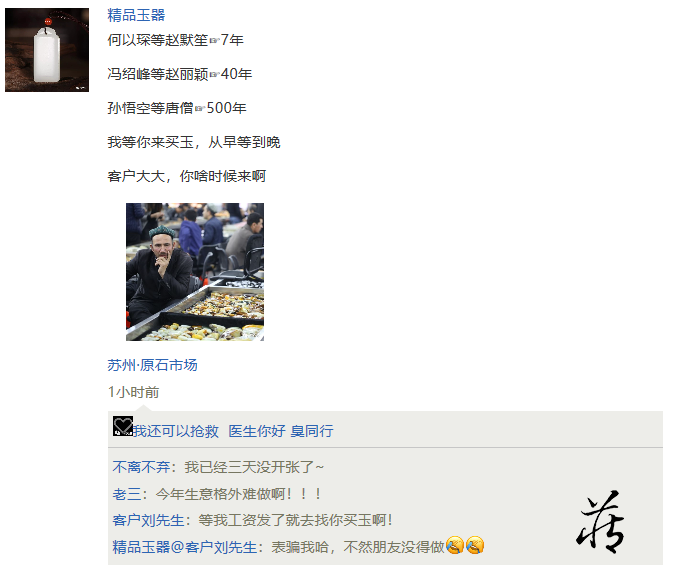
Task: Click the first crying-laugh emoji
Action: [x=455, y=545]
